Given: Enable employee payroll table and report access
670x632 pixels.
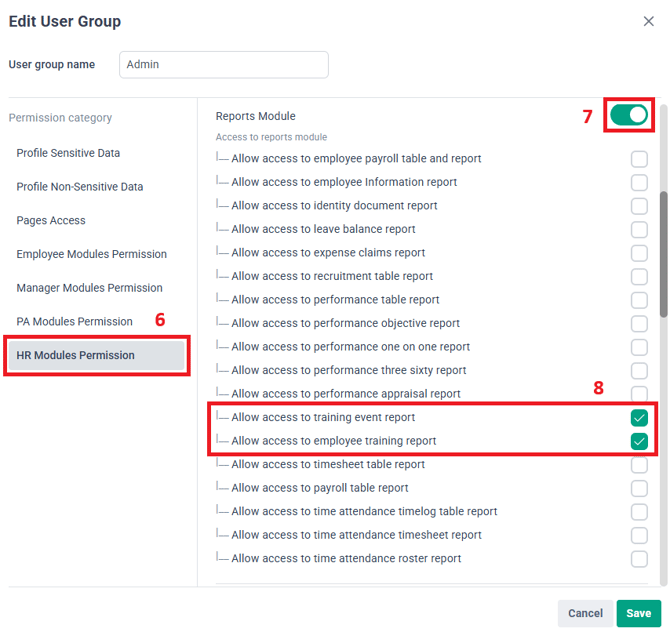Looking at the screenshot, I should point(639,159).
